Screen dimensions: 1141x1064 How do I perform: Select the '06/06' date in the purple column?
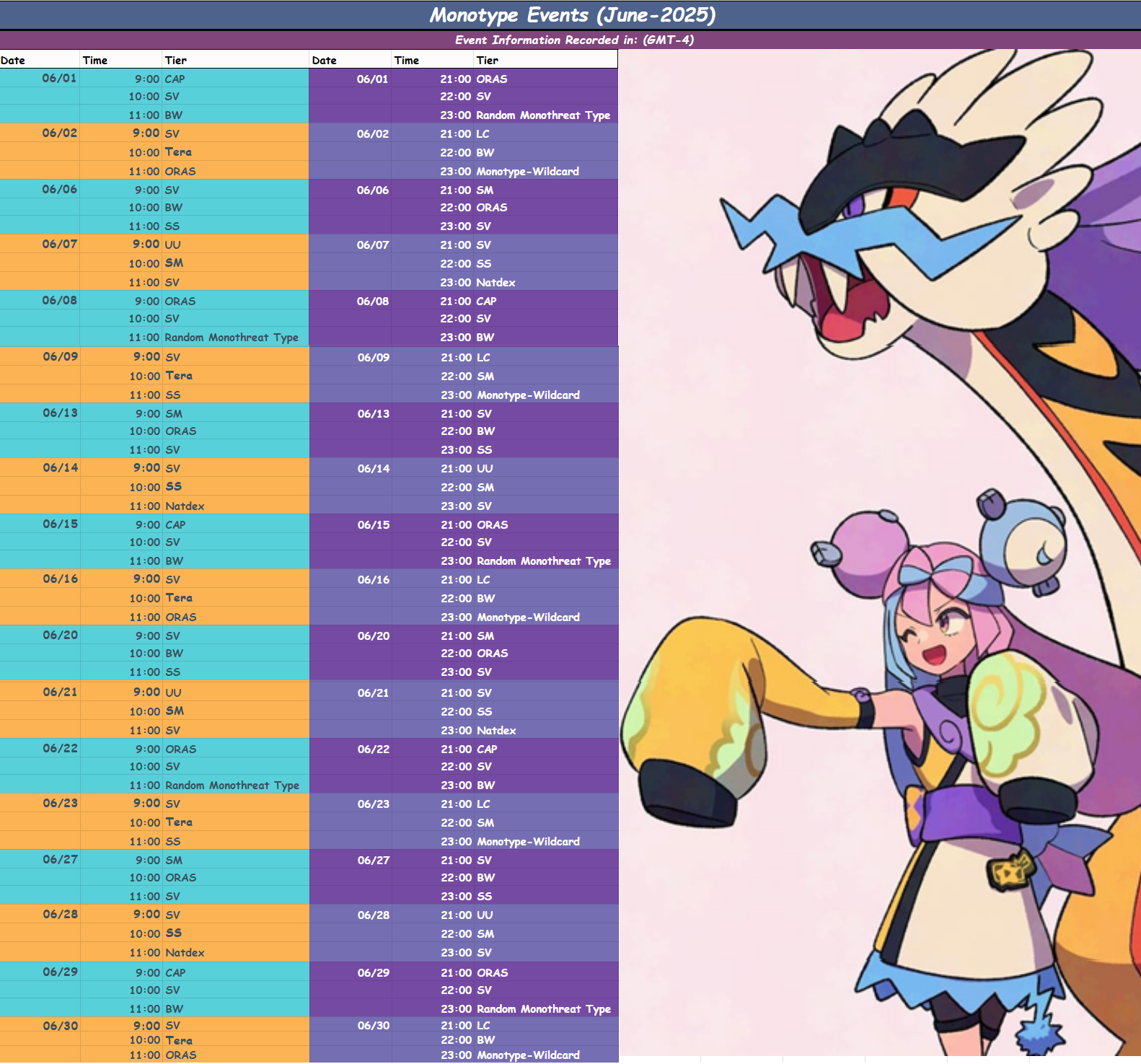click(373, 190)
